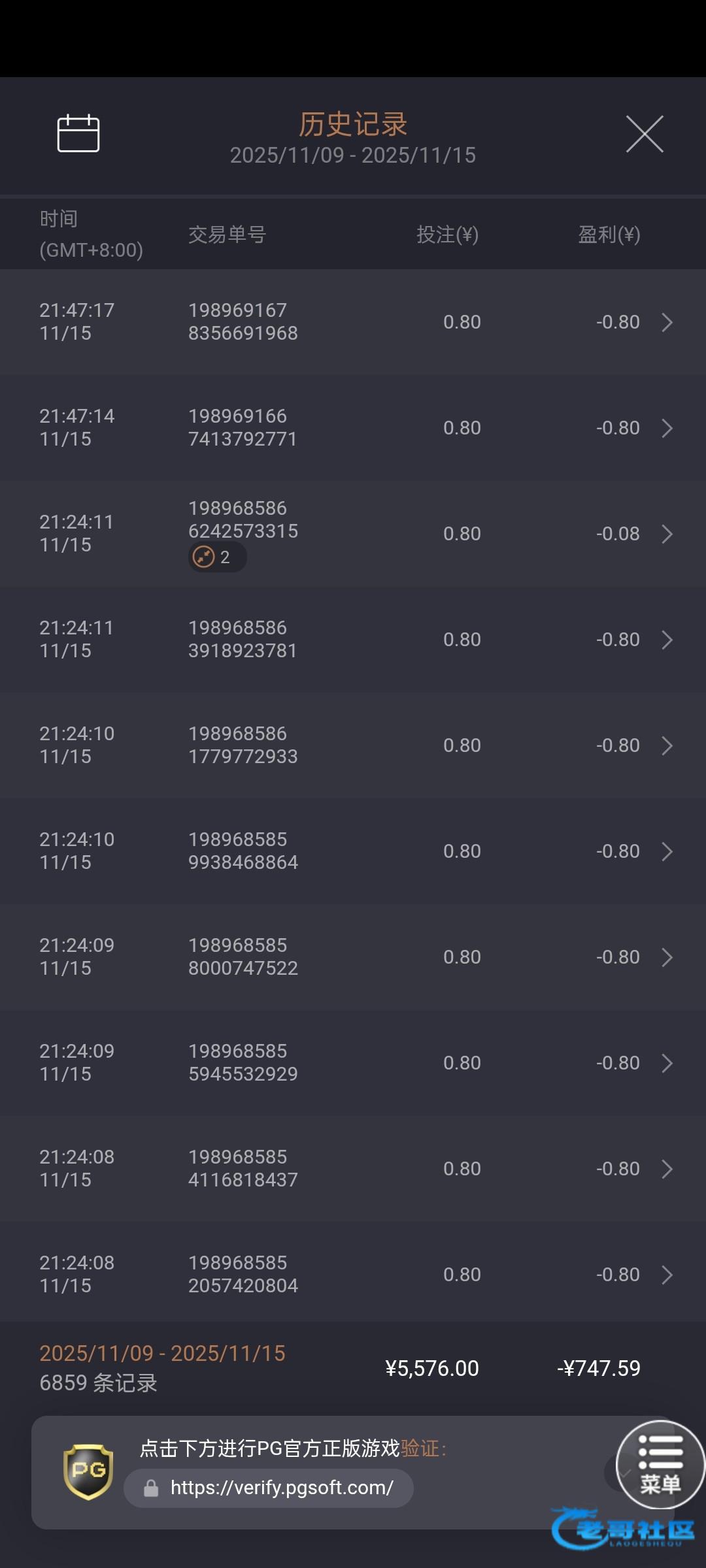Tap the PG shield logo icon
Screen dimensions: 706x1568
tap(88, 1471)
